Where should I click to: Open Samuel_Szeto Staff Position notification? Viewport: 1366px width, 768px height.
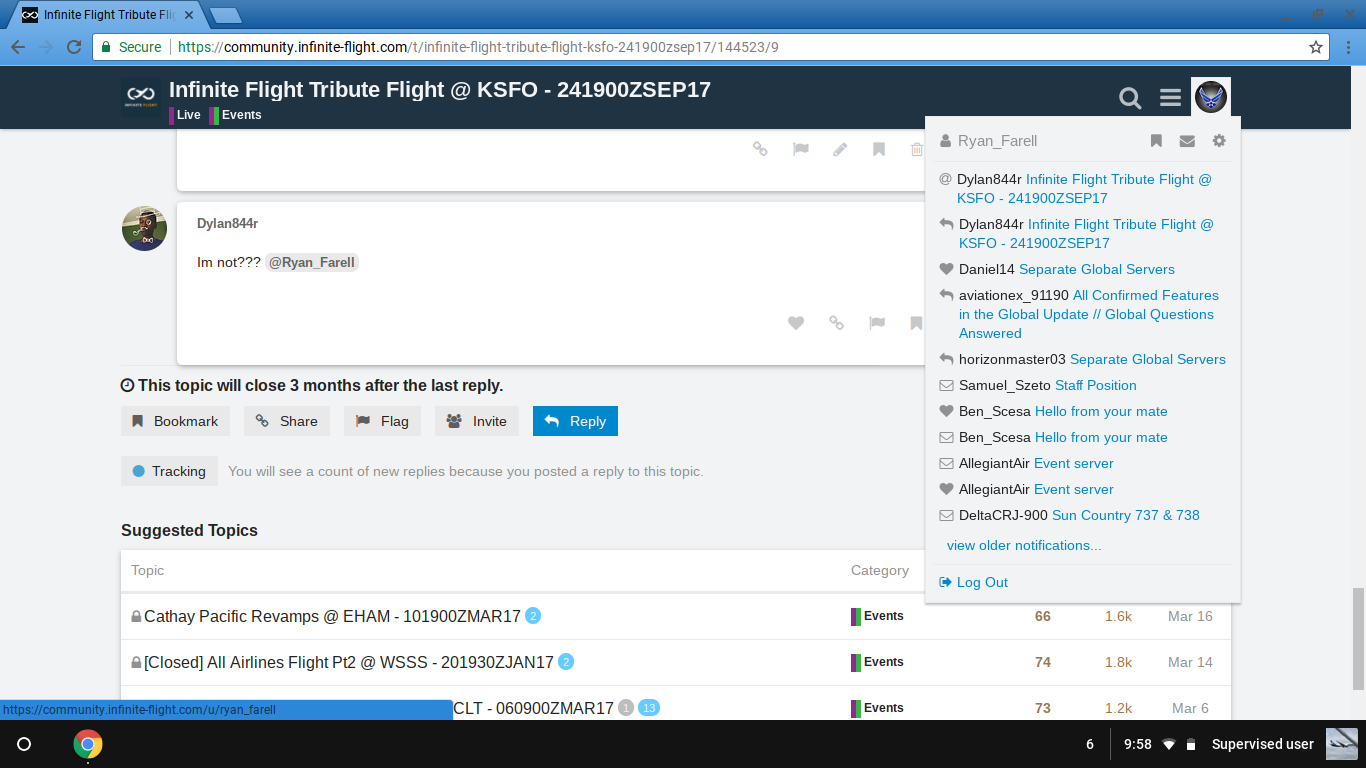tap(1083, 385)
